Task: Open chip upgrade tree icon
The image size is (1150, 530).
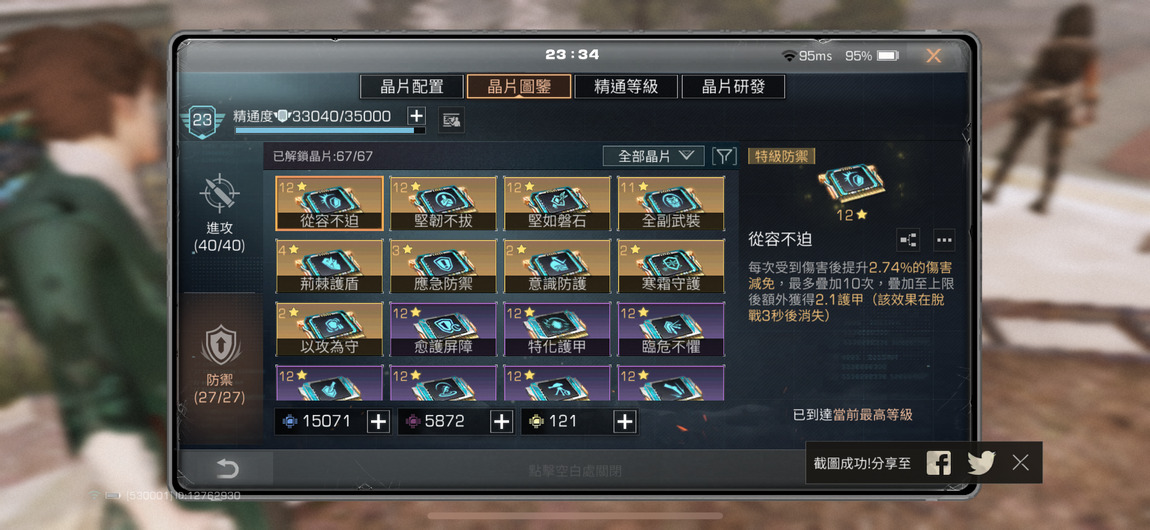Action: click(x=909, y=240)
